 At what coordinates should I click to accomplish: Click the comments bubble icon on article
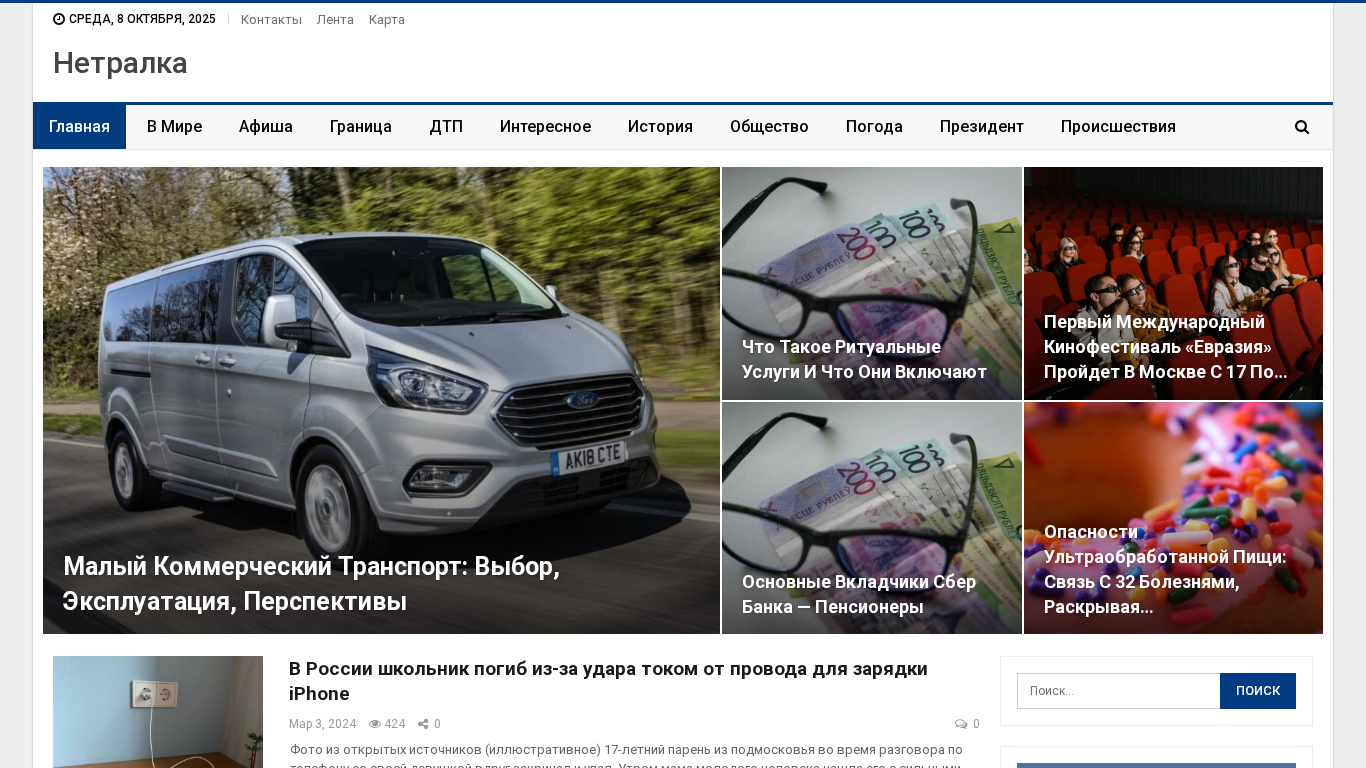click(961, 724)
